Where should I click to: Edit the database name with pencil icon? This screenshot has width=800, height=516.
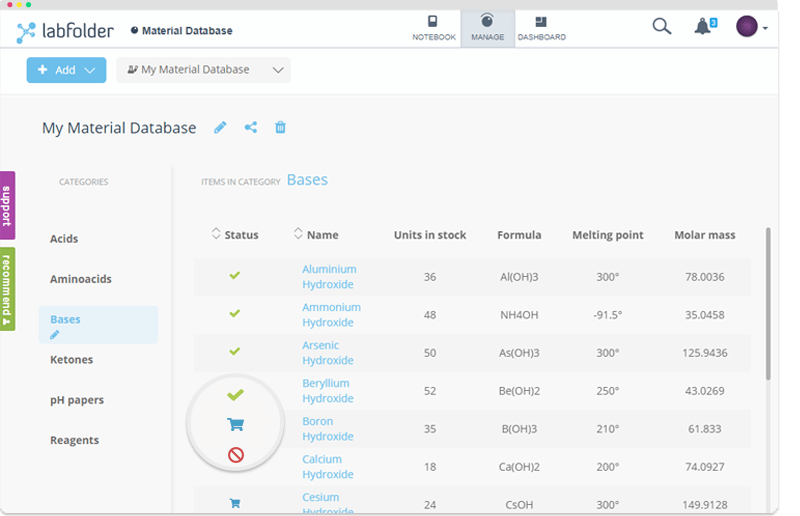tap(220, 127)
